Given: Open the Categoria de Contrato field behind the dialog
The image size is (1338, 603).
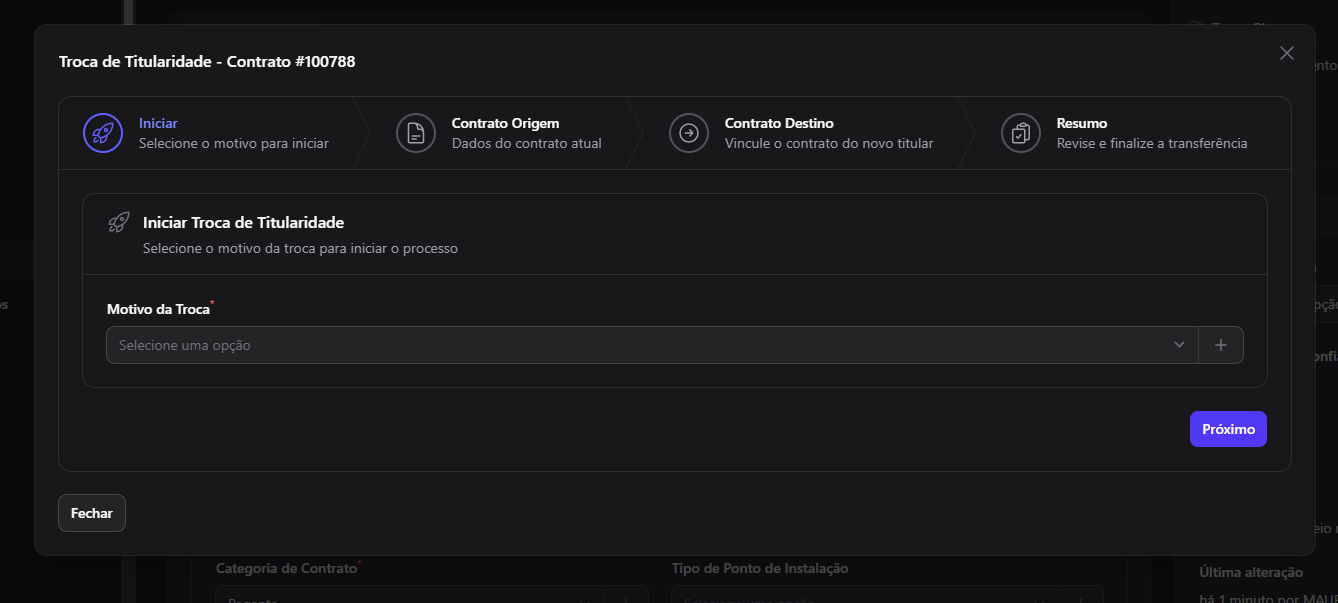Looking at the screenshot, I should point(432,595).
